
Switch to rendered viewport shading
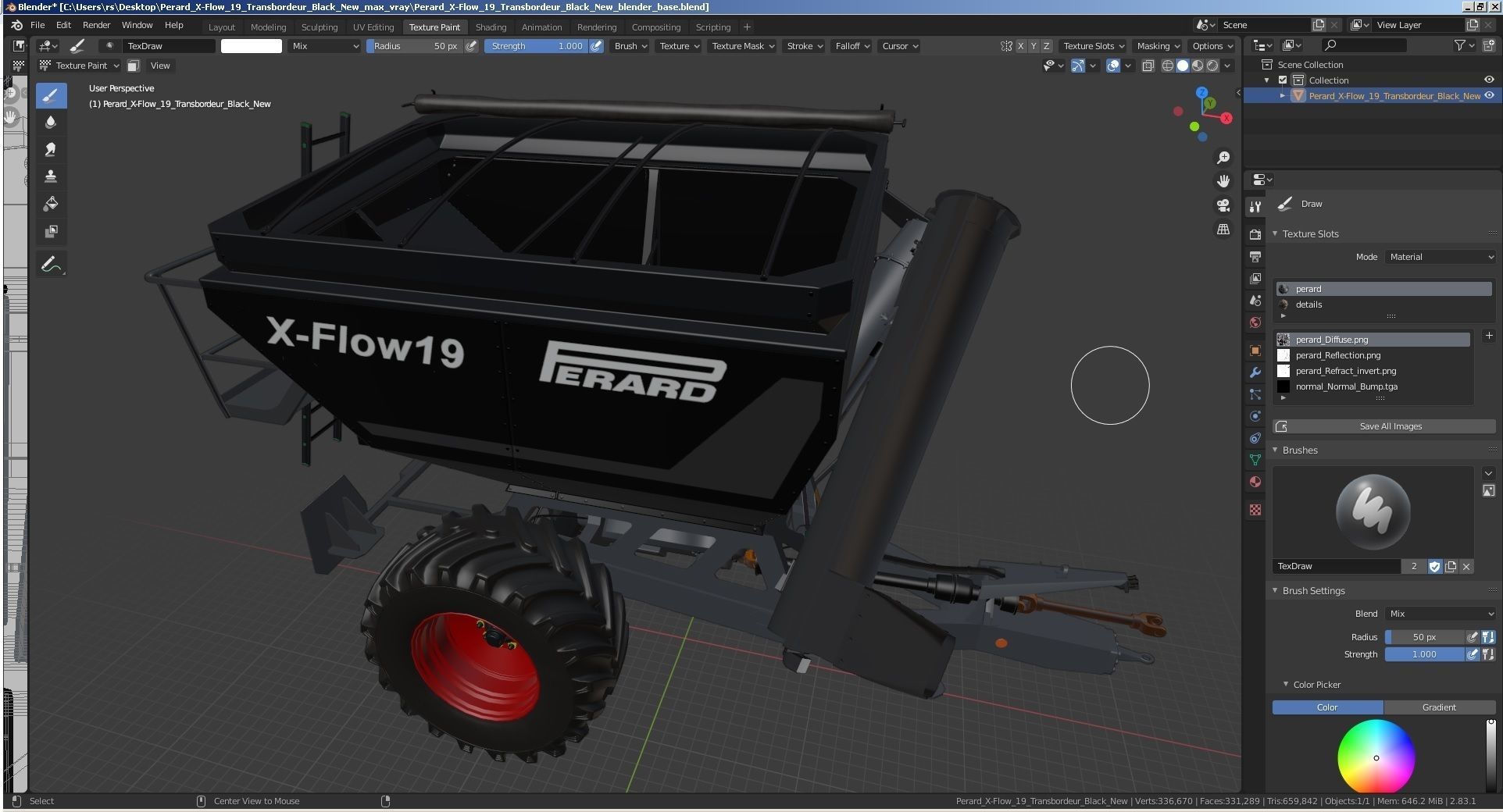click(1212, 66)
